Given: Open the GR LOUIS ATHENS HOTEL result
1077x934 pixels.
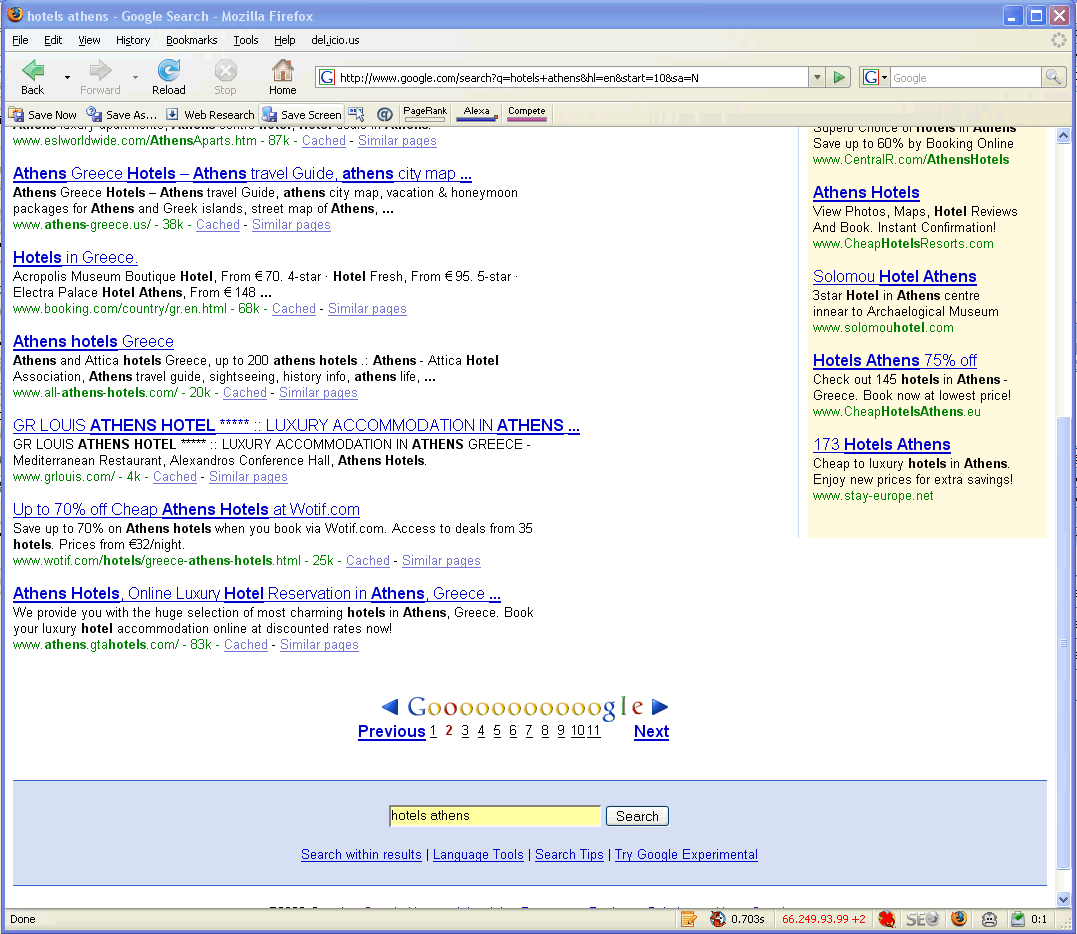Looking at the screenshot, I should (x=296, y=426).
